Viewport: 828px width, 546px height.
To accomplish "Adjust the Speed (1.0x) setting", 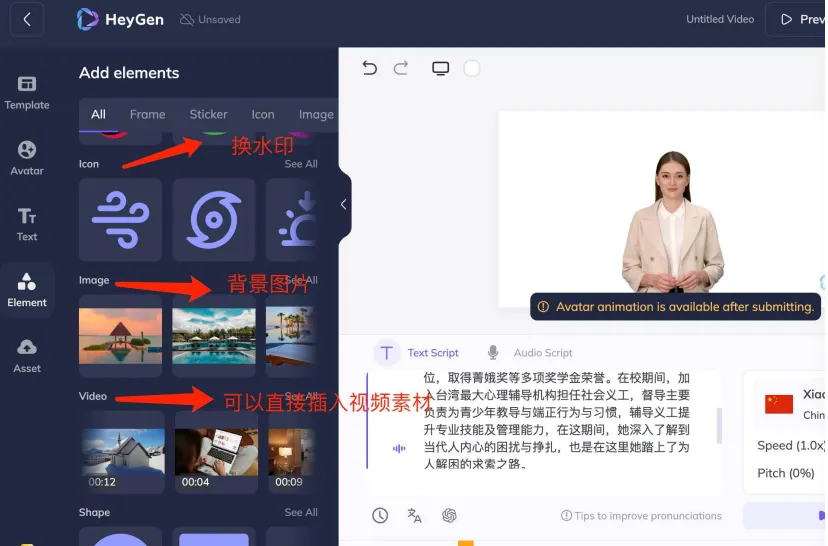I will pos(791,446).
